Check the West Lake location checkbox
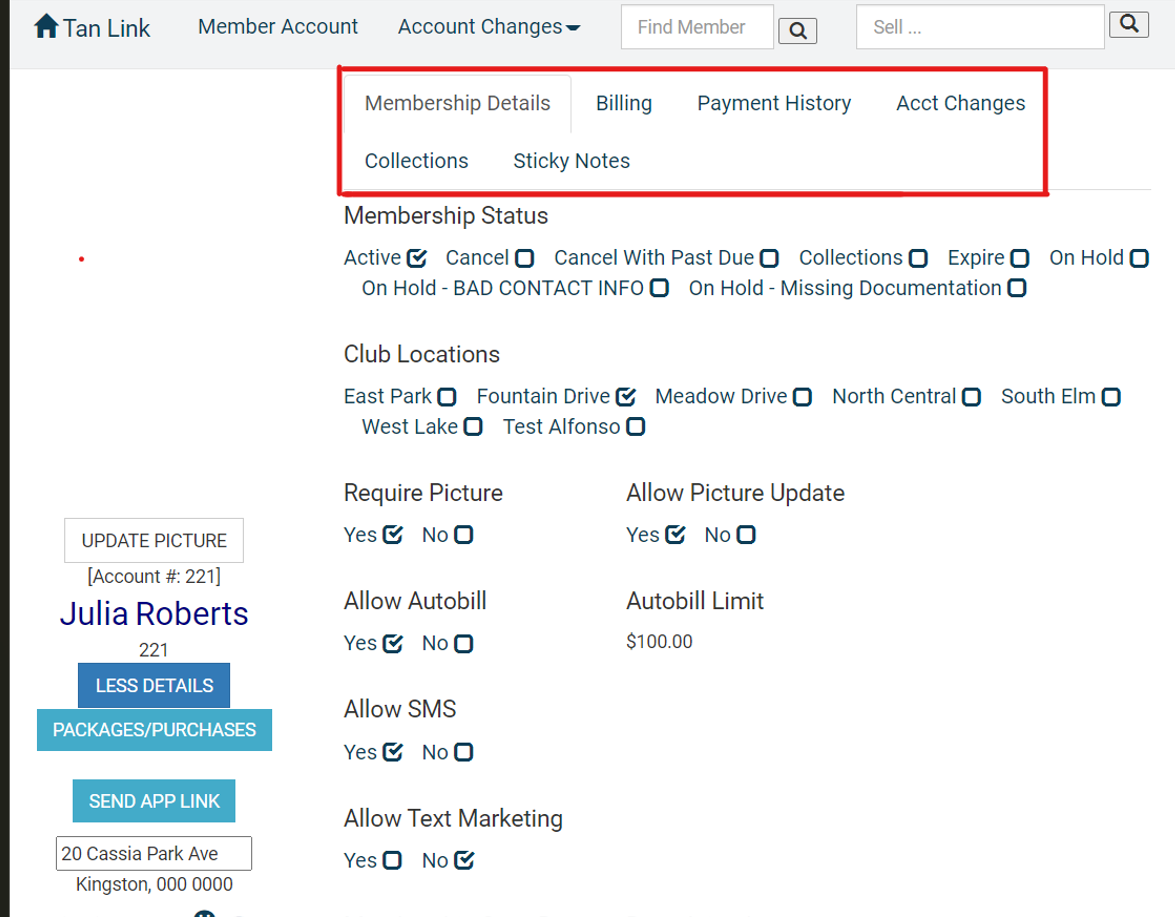The image size is (1175, 917). [x=473, y=427]
